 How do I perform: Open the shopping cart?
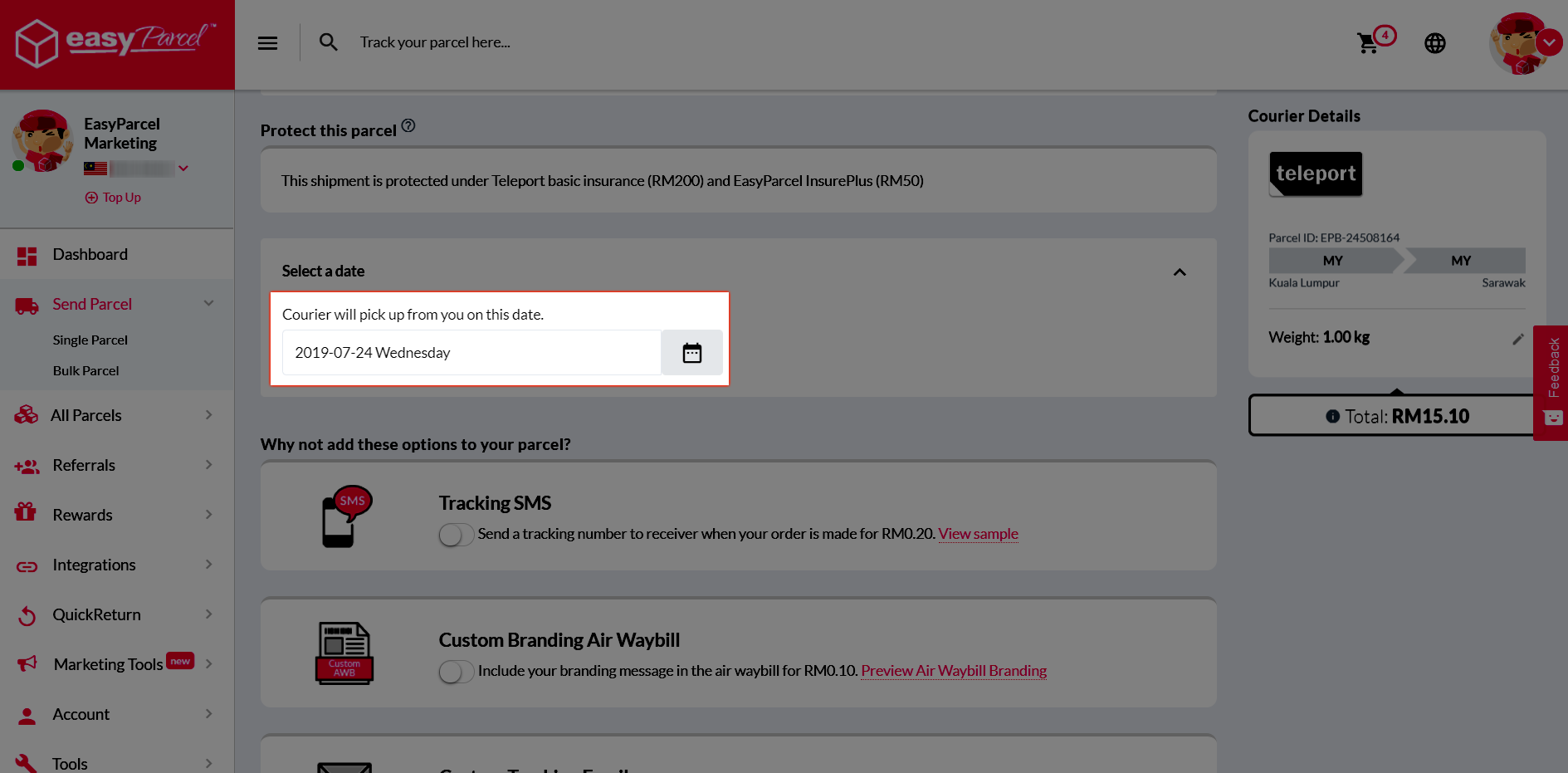(1367, 43)
